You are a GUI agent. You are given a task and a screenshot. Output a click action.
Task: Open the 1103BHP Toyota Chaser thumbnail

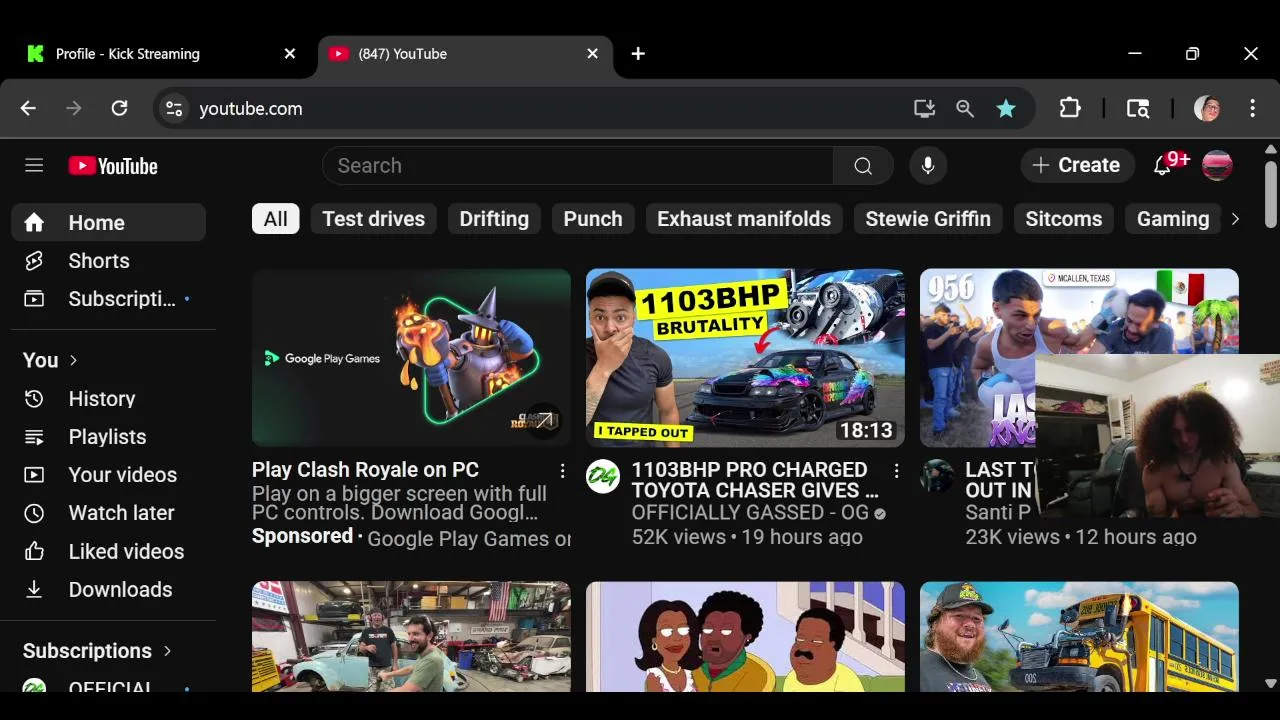pos(745,358)
